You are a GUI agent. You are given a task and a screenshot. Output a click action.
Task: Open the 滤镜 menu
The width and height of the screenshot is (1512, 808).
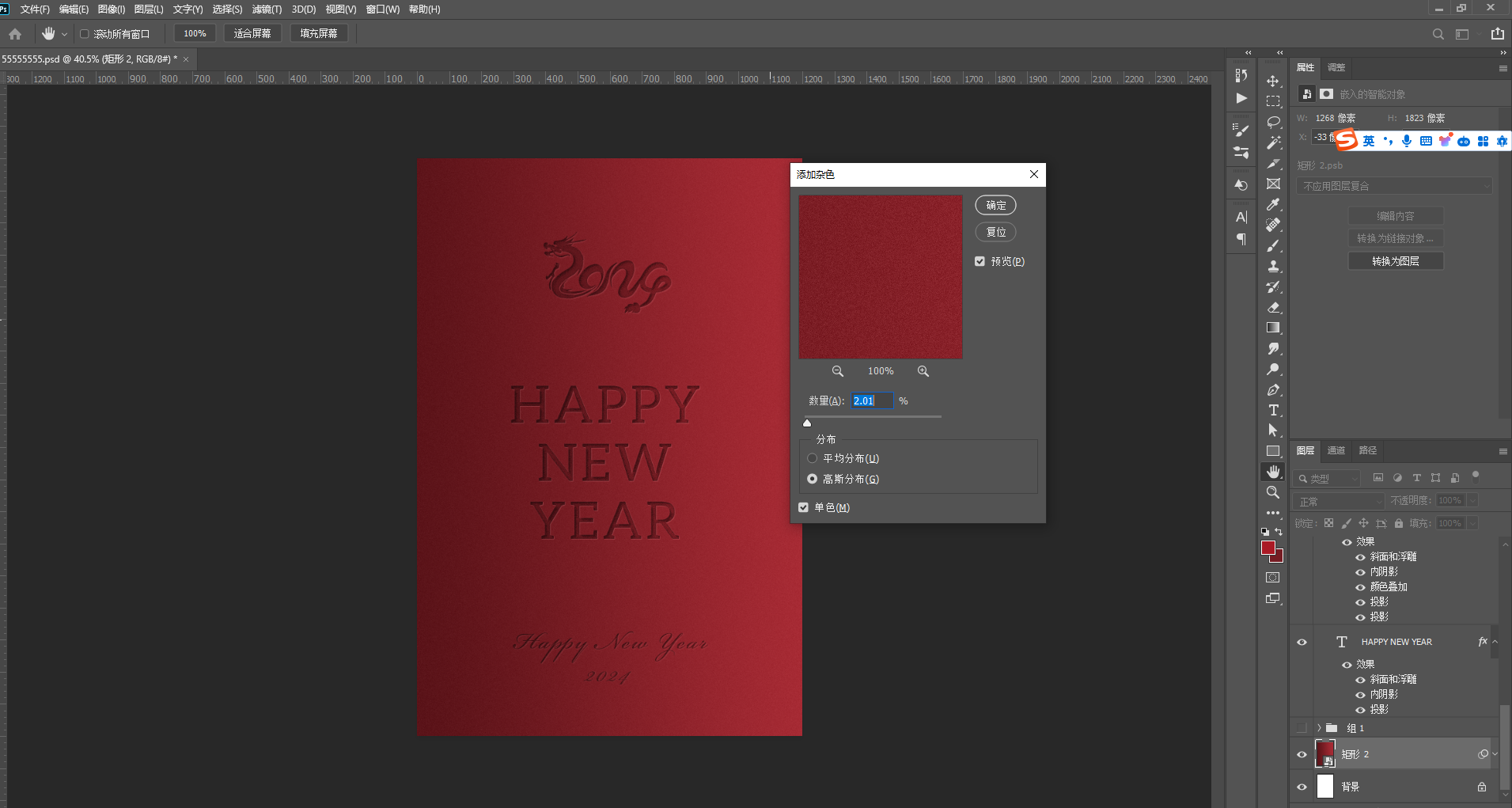(x=267, y=9)
